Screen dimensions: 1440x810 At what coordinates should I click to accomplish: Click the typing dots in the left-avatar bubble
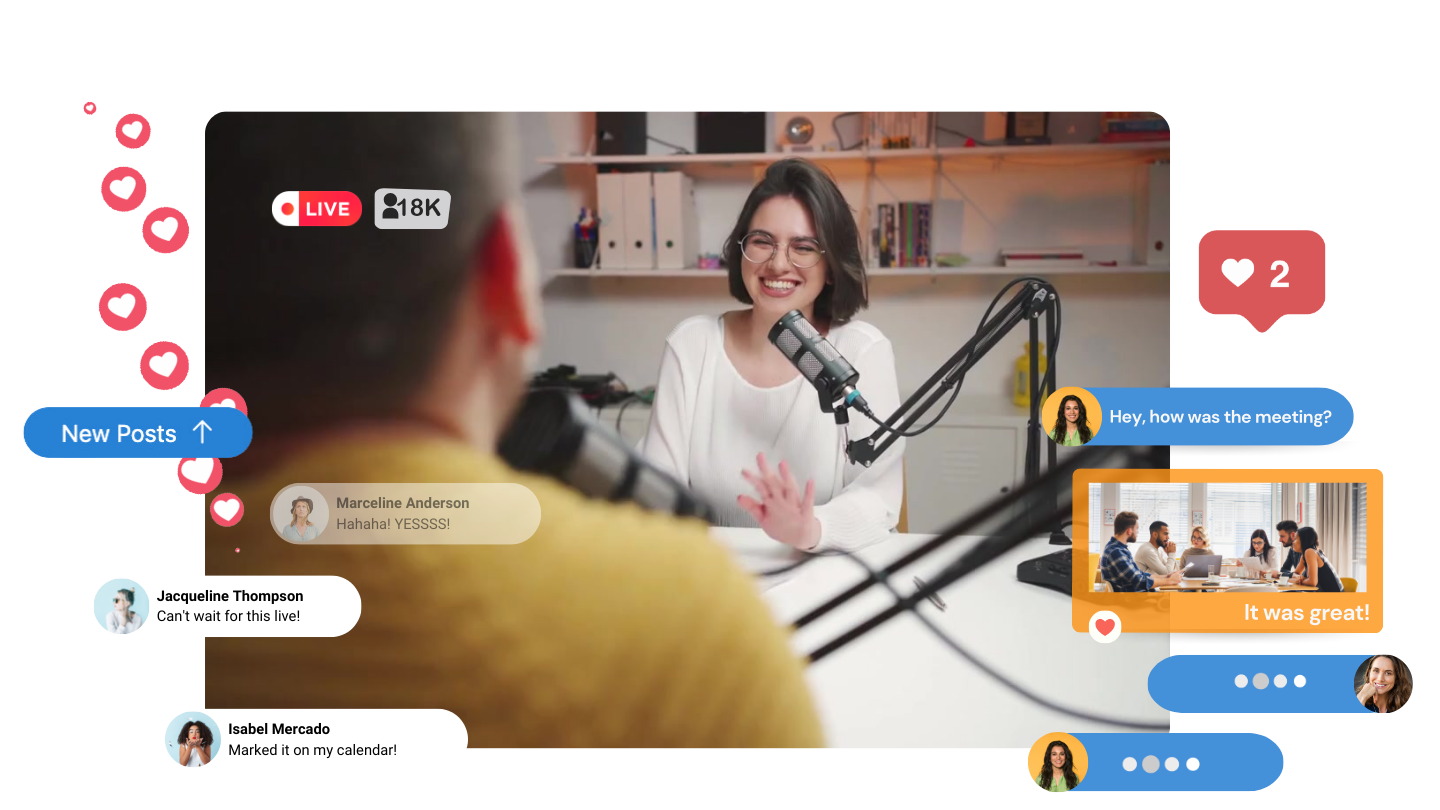tap(1160, 764)
